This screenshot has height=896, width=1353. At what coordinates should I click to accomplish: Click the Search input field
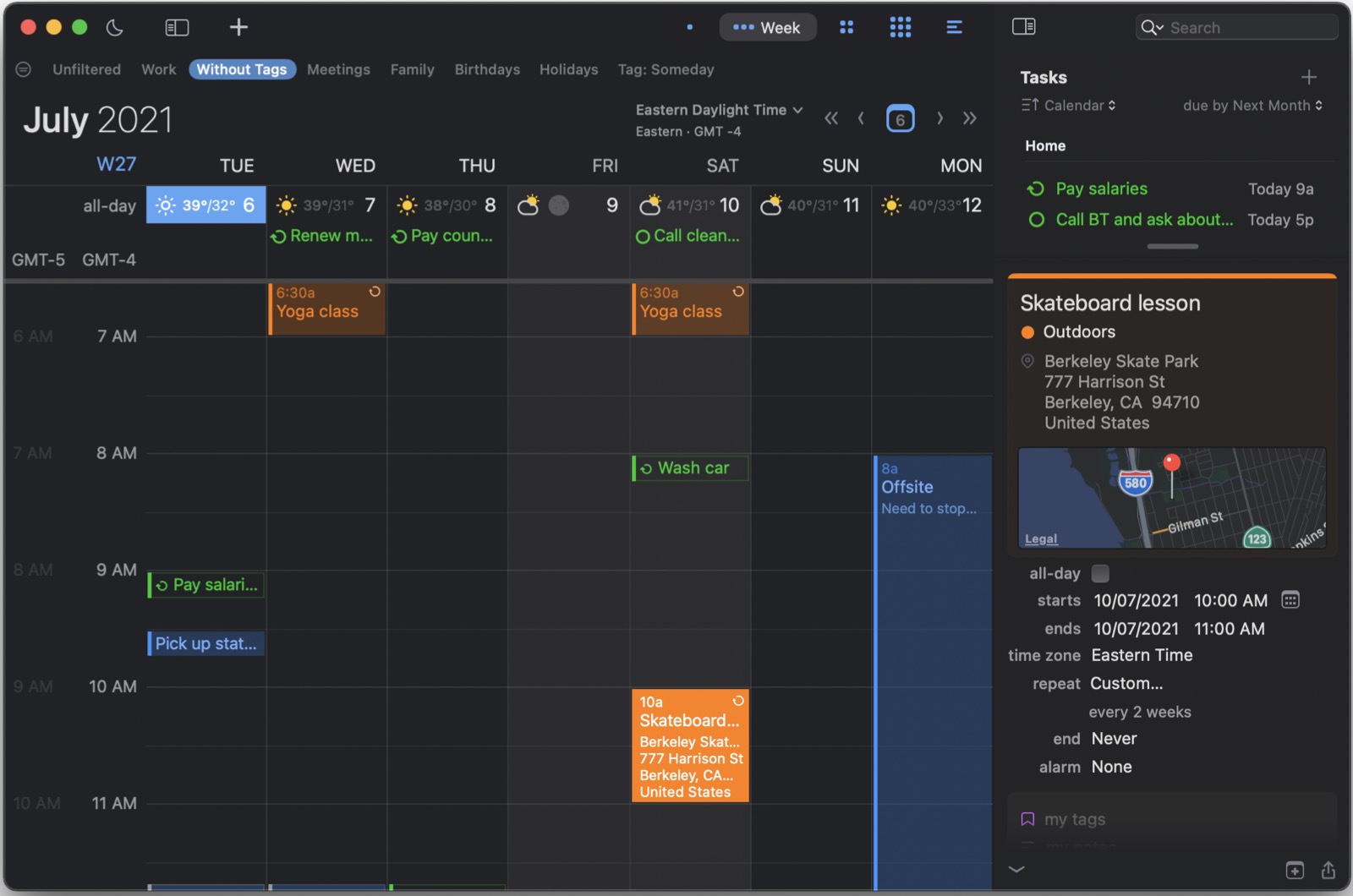pyautogui.click(x=1236, y=28)
